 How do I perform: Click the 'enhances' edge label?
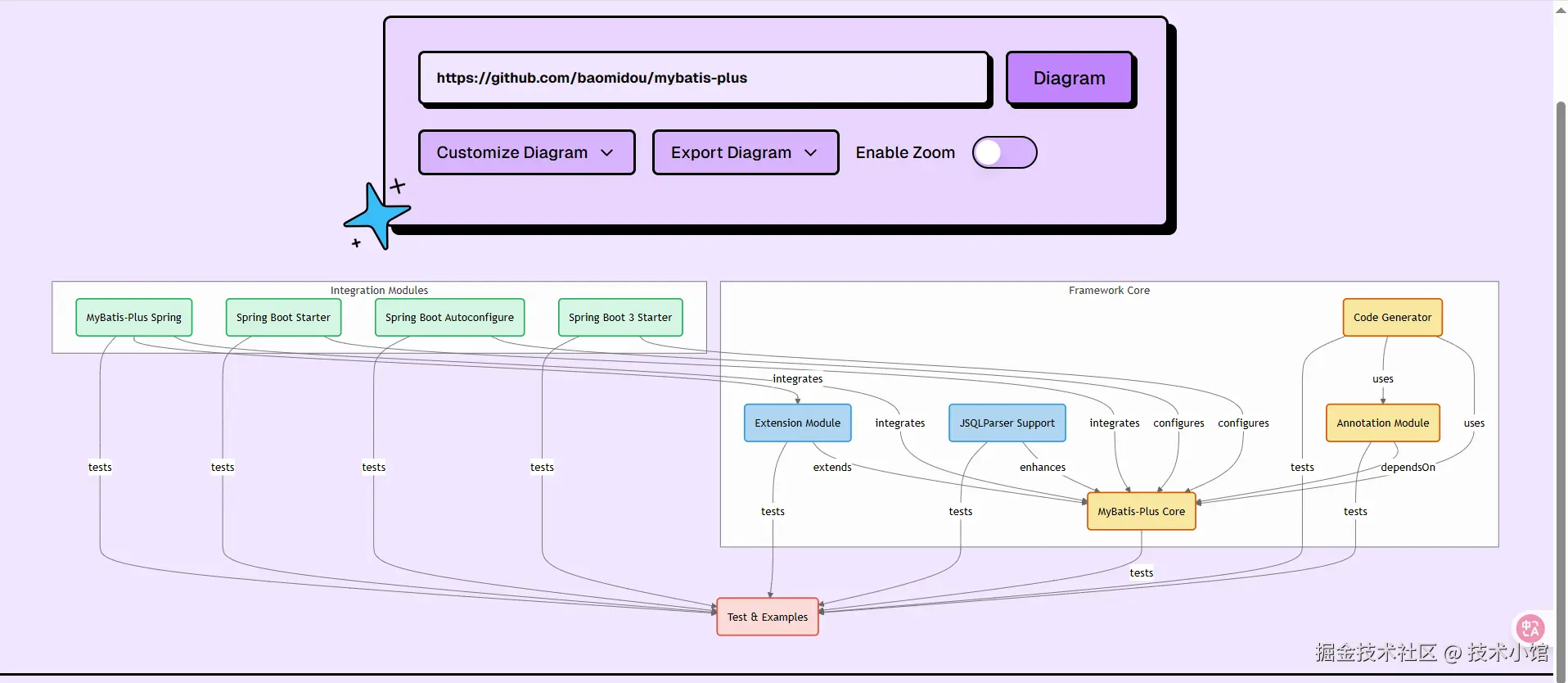click(x=1043, y=468)
